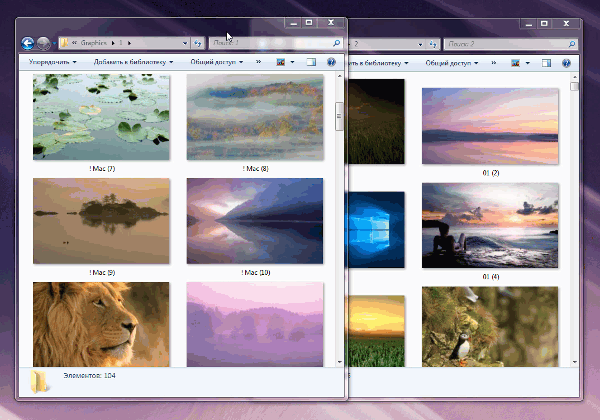Go back in the front Explorer window
The height and width of the screenshot is (420, 600).
28,43
